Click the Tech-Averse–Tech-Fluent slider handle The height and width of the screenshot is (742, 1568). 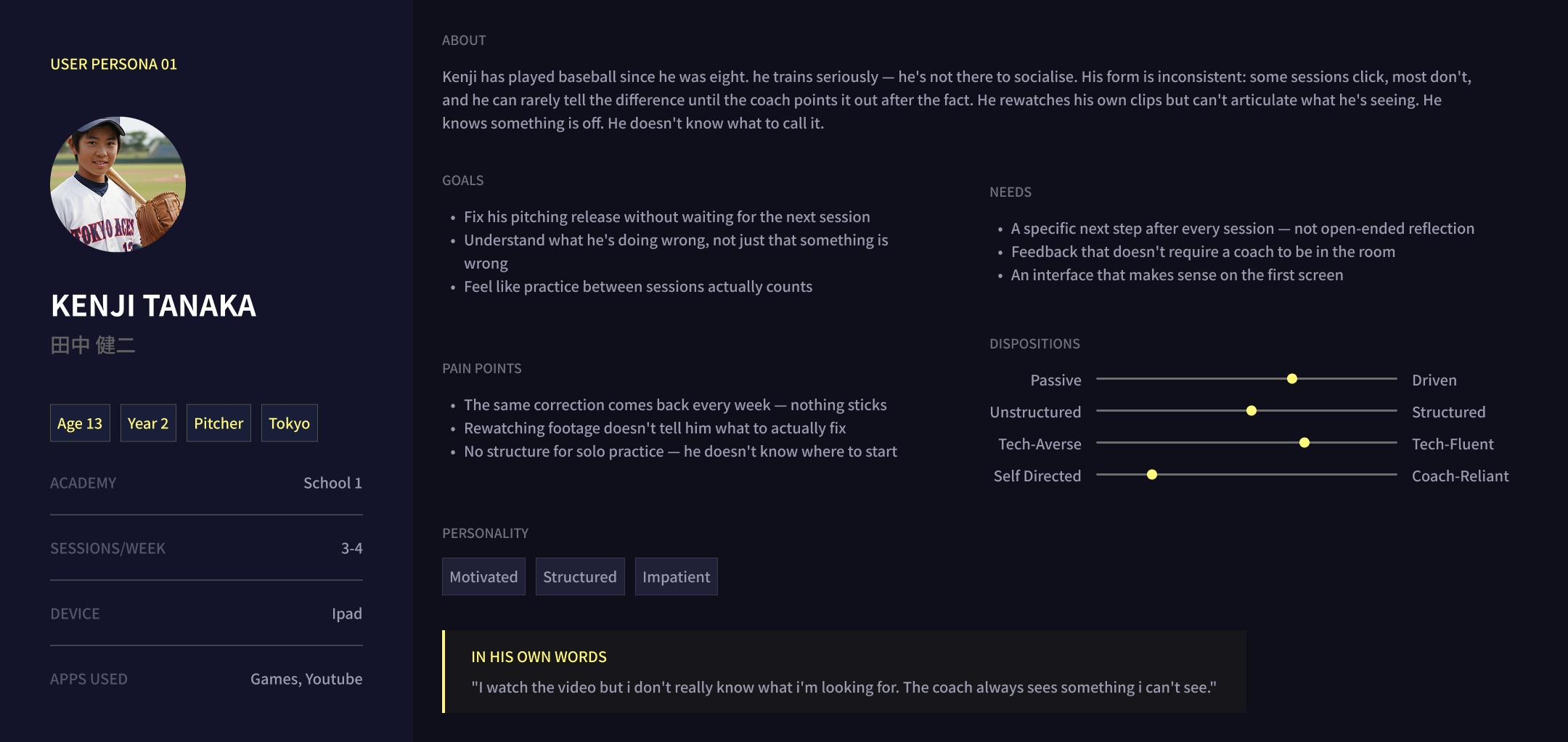click(x=1304, y=443)
